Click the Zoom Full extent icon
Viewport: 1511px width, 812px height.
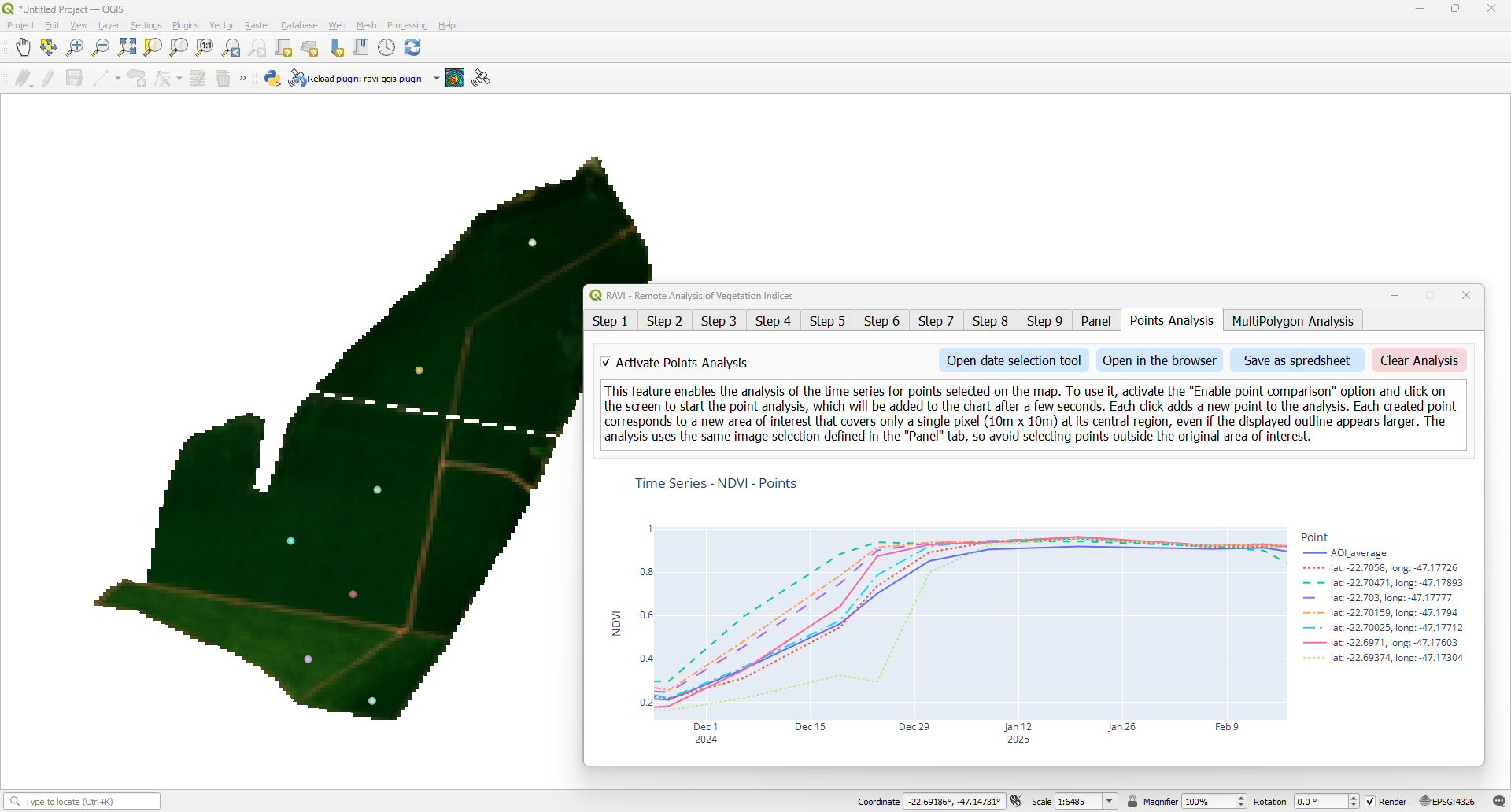click(x=127, y=48)
